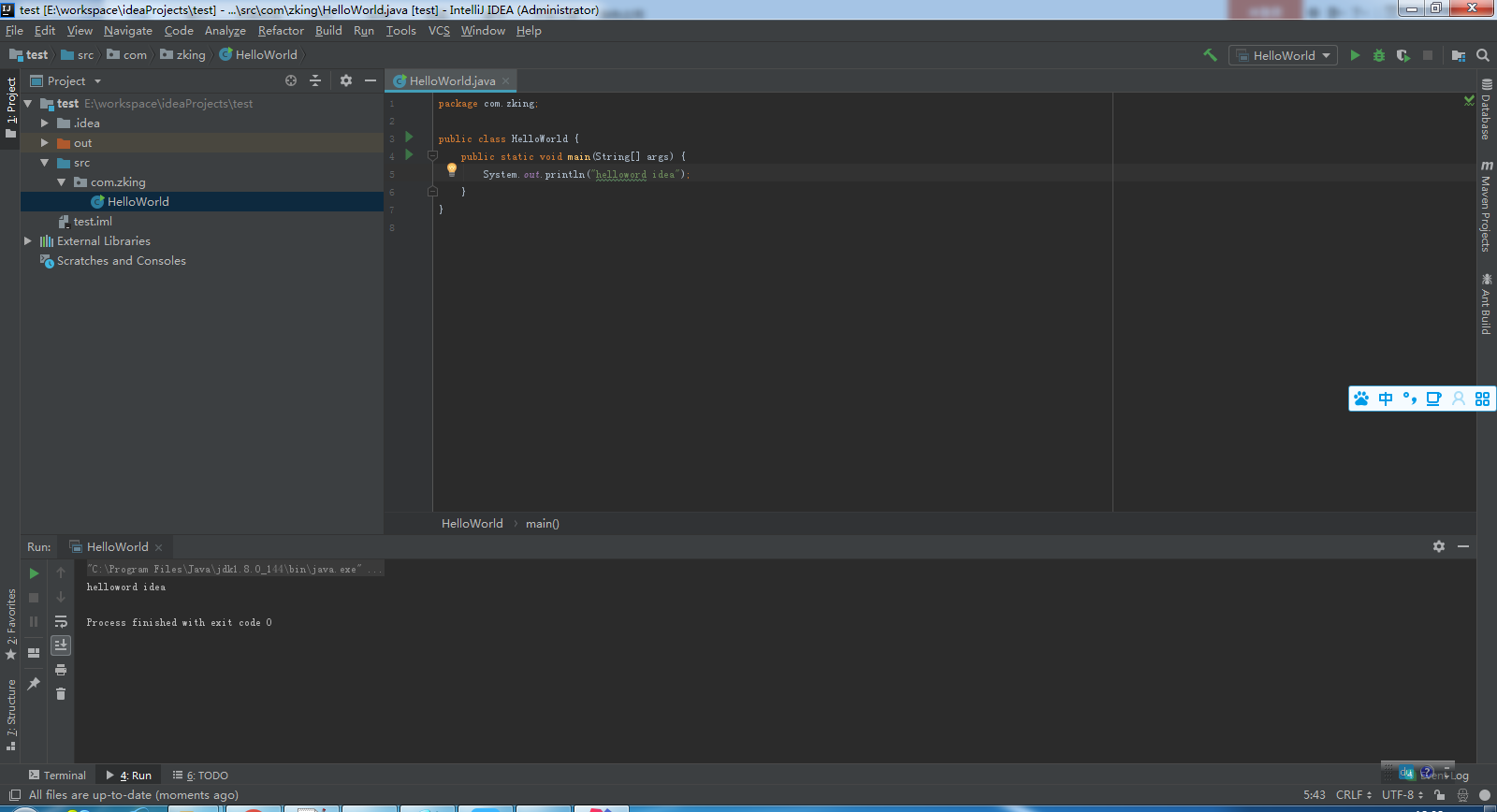Toggle soft-wrap in the Run console
The width and height of the screenshot is (1497, 812).
click(x=61, y=621)
